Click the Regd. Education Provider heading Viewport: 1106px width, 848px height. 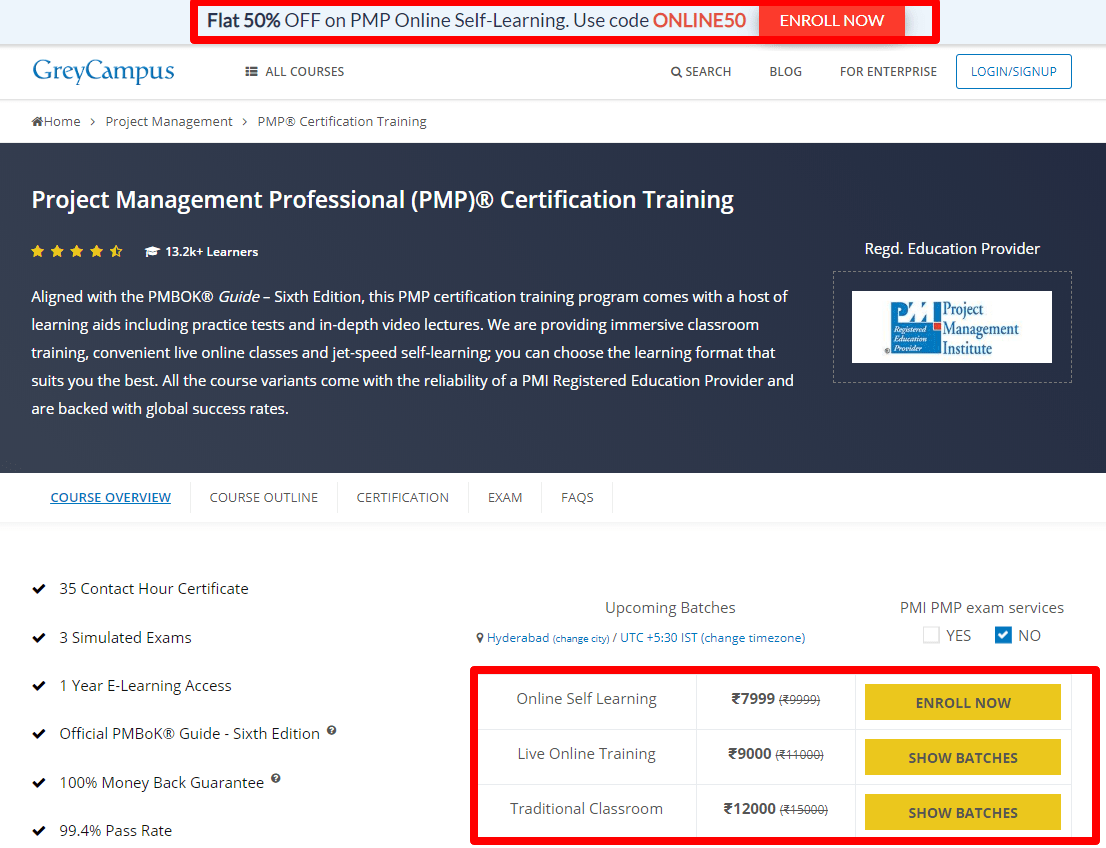(x=952, y=248)
